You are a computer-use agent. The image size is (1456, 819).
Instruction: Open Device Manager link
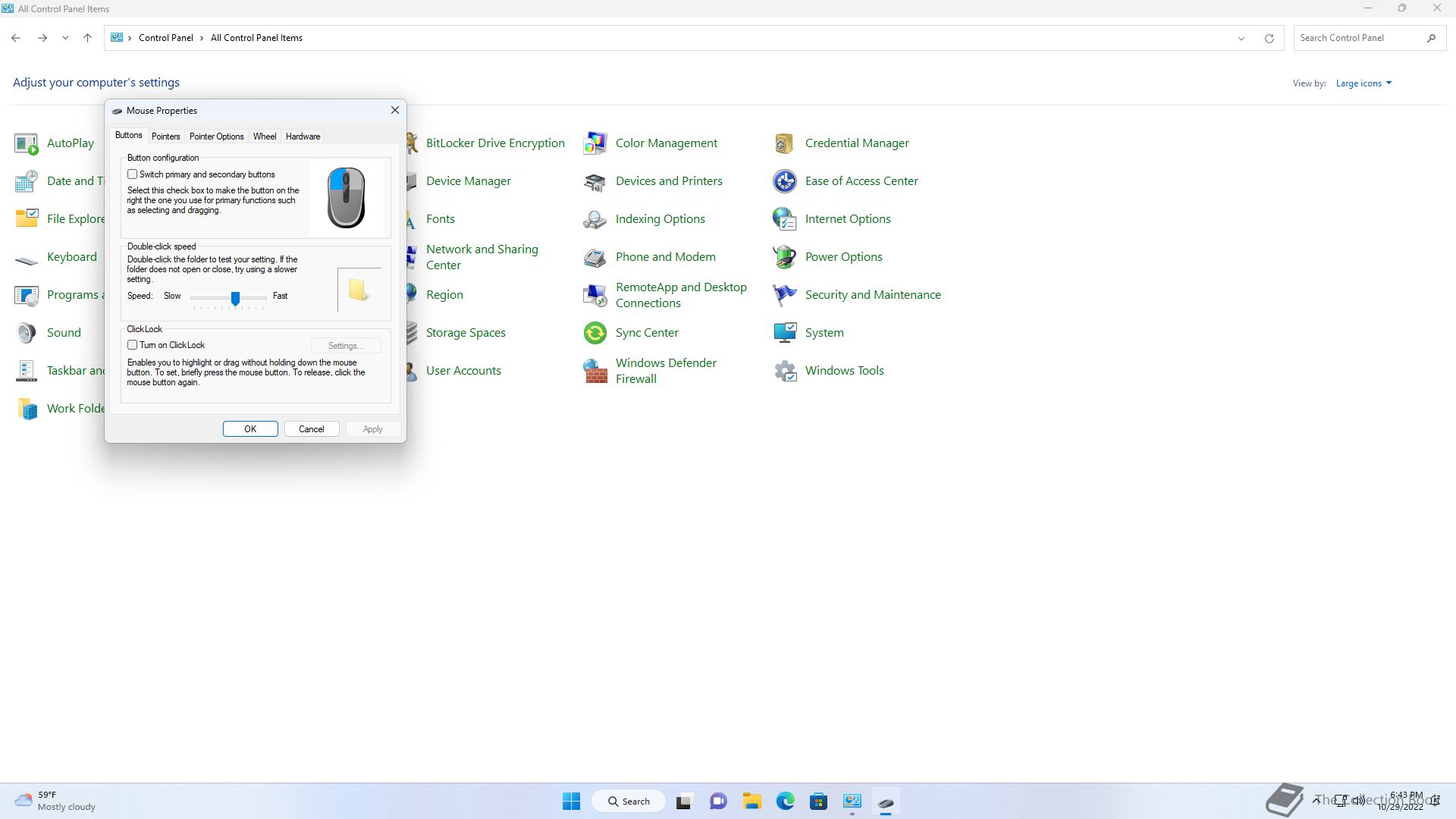[x=469, y=181]
